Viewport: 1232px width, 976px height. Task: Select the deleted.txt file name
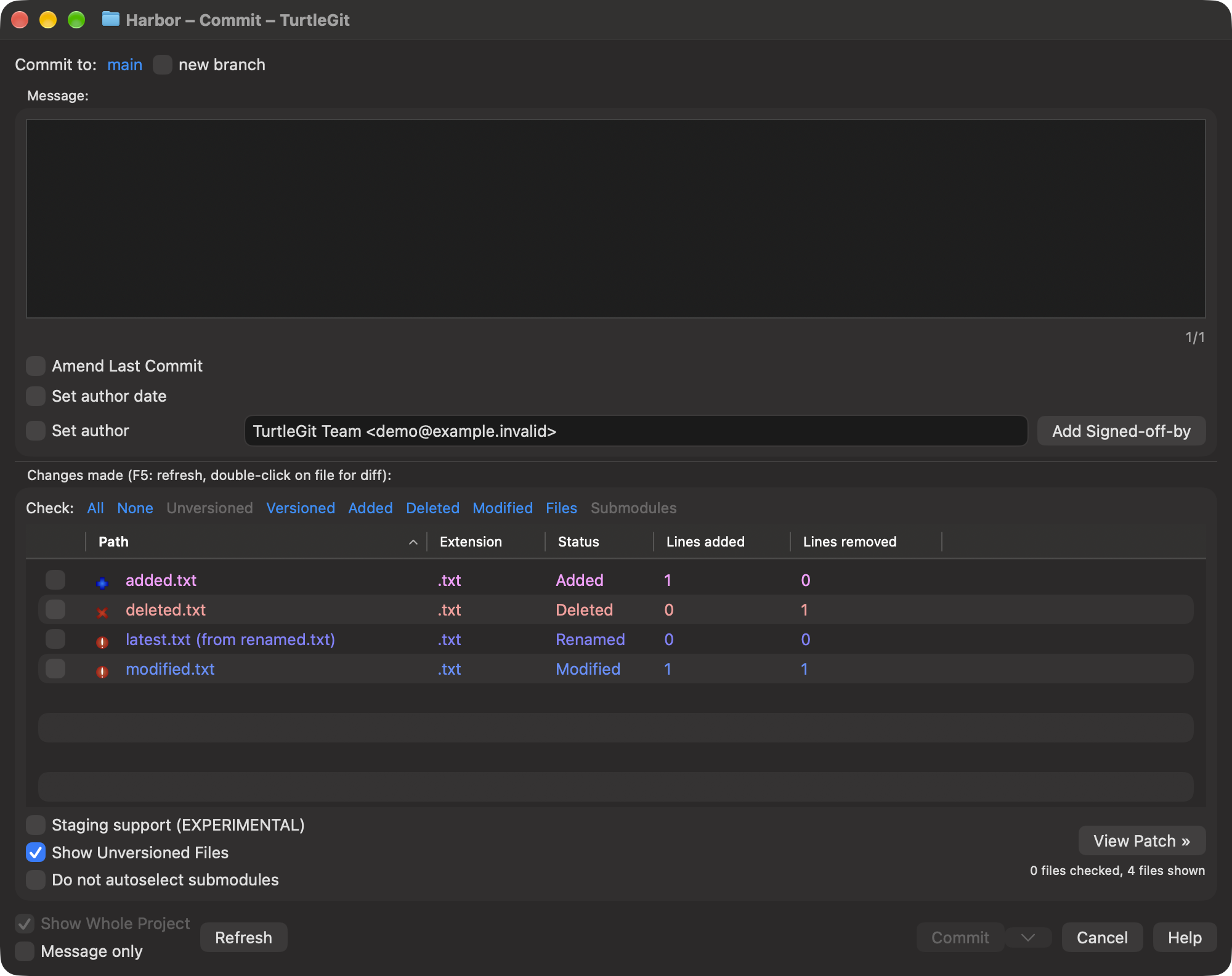166,610
